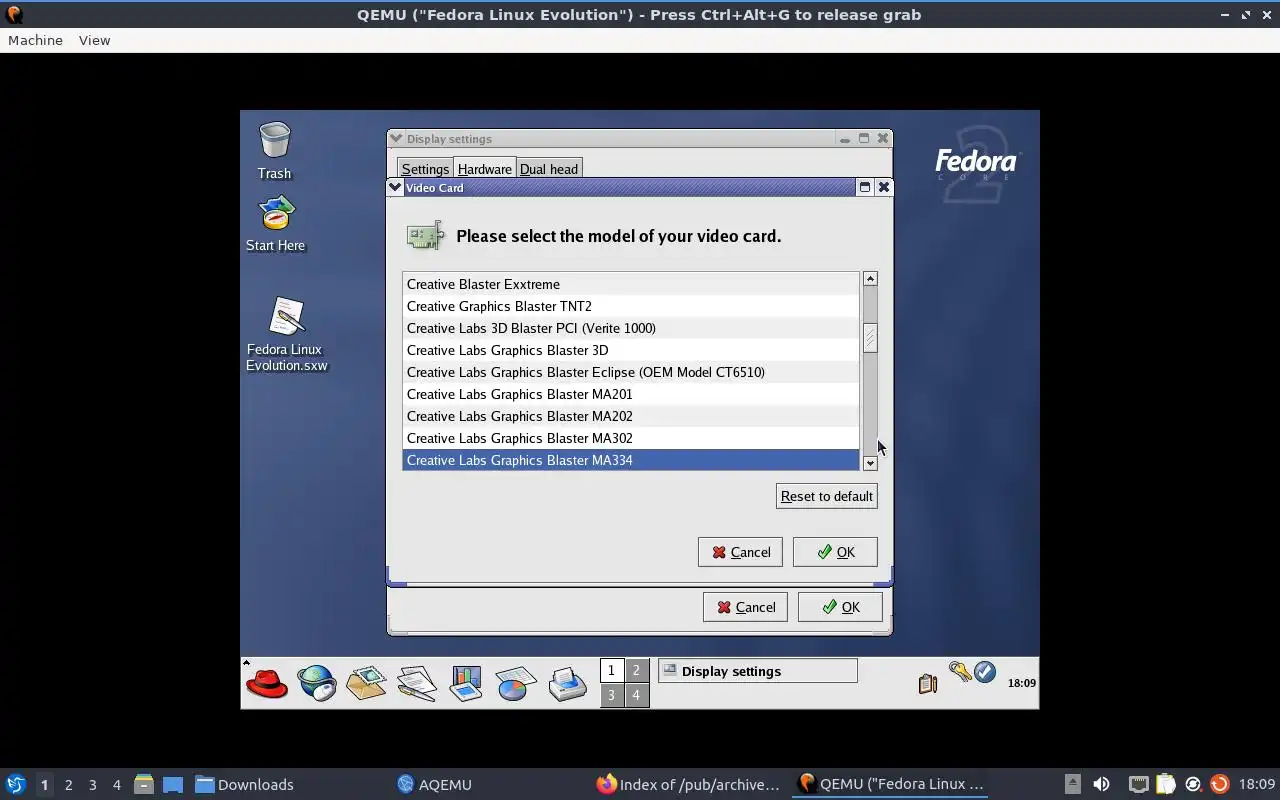Switch to Fedora workspace 4
1280x800 pixels.
tap(636, 695)
